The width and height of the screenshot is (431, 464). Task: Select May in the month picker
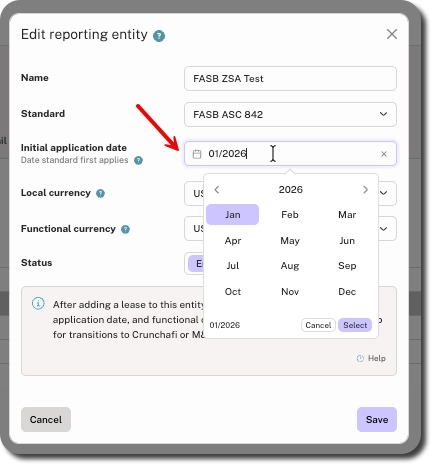pyautogui.click(x=290, y=240)
